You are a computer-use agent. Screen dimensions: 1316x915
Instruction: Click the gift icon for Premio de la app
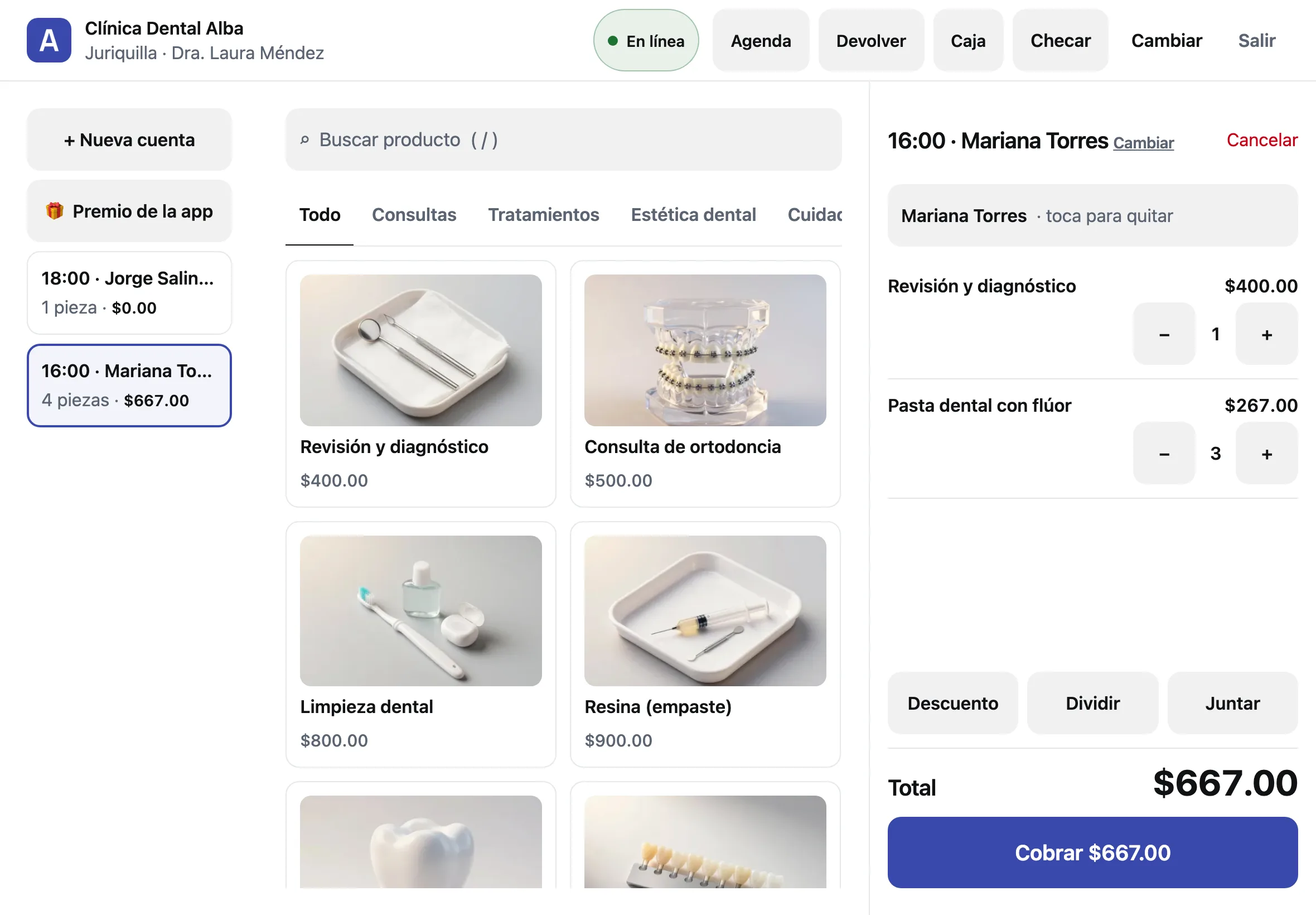coord(55,211)
